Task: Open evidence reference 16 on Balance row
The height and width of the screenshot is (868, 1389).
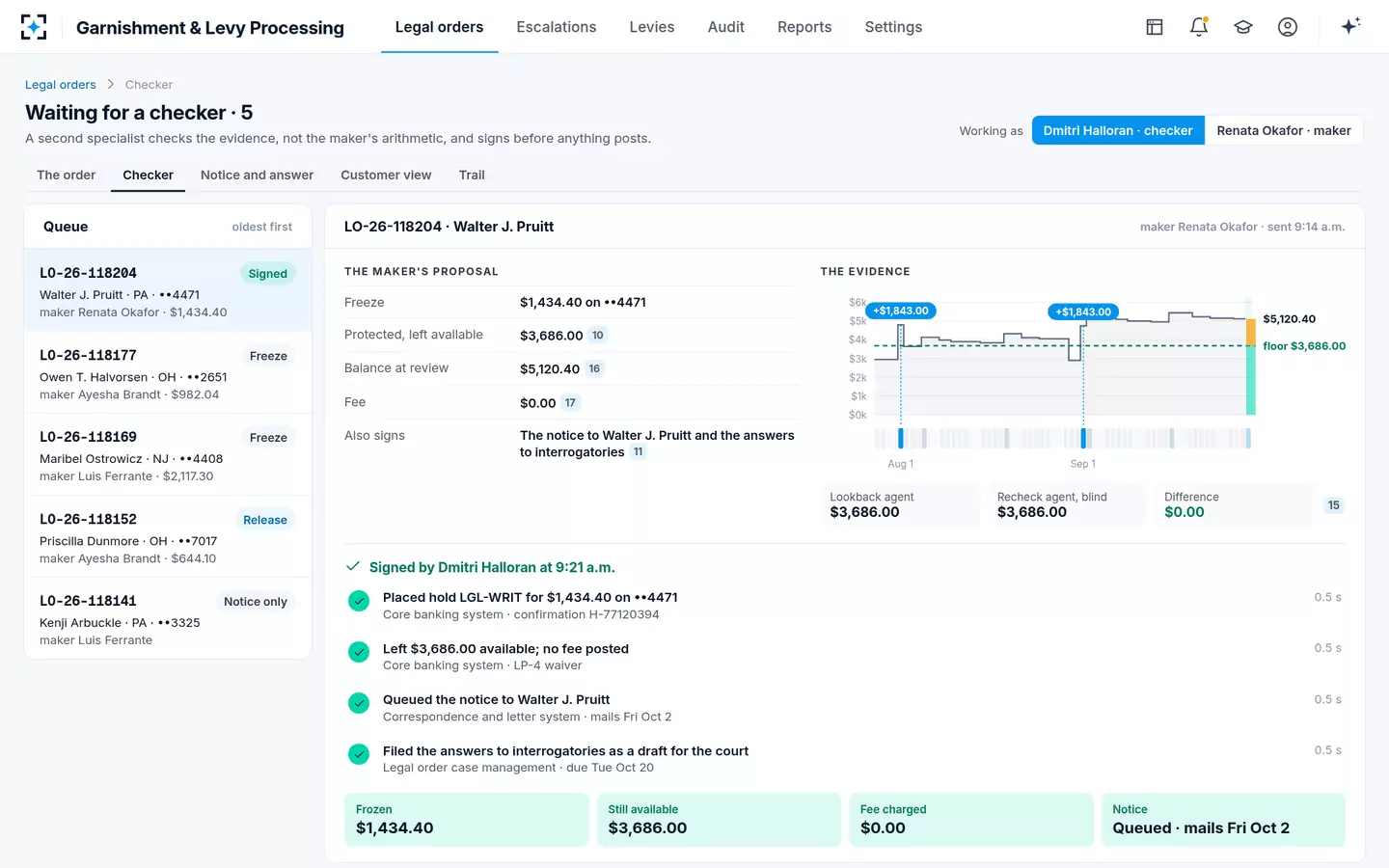Action: [594, 368]
